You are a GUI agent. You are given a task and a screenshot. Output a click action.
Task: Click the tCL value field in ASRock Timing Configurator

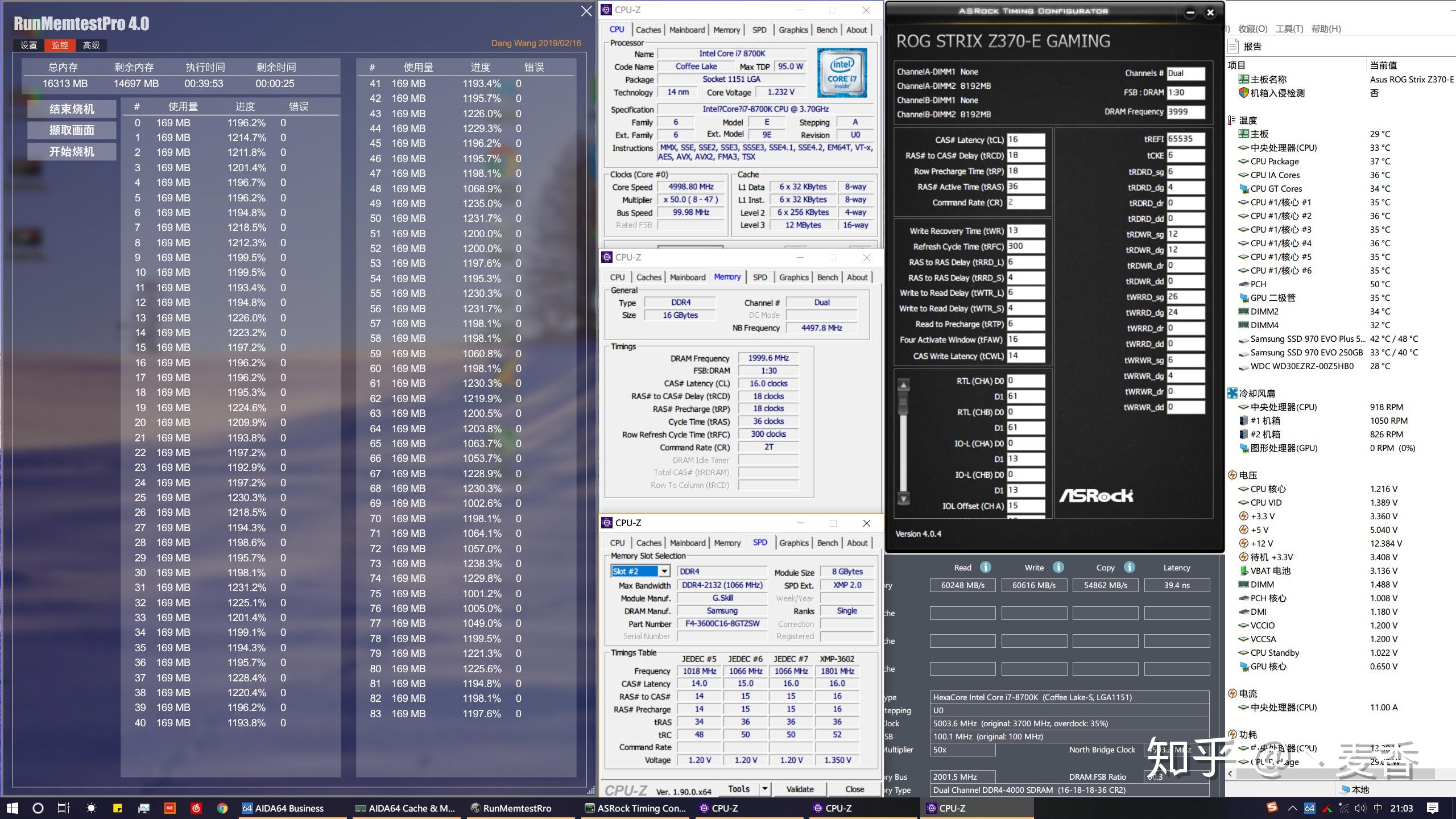1025,139
